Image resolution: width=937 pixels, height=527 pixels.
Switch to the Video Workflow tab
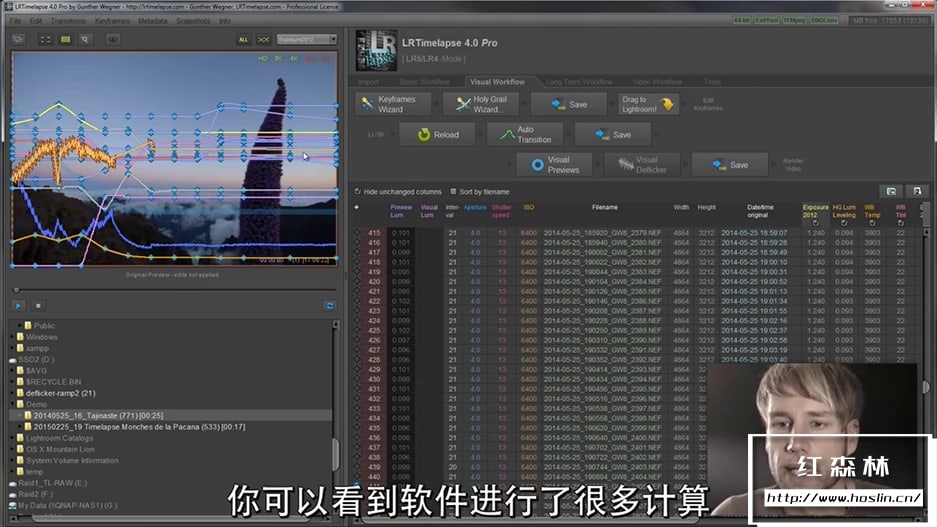pyautogui.click(x=657, y=82)
